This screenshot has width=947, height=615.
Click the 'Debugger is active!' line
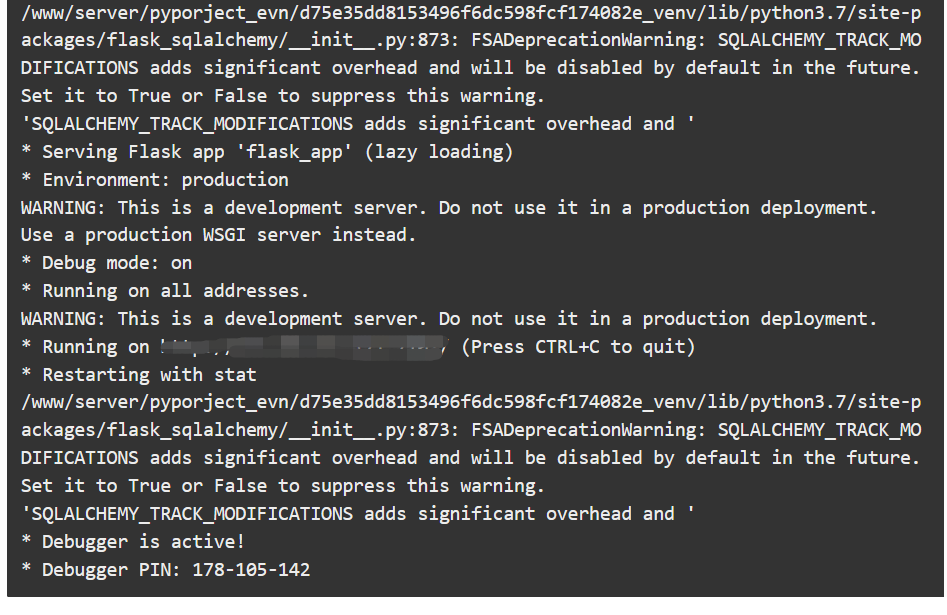133,542
